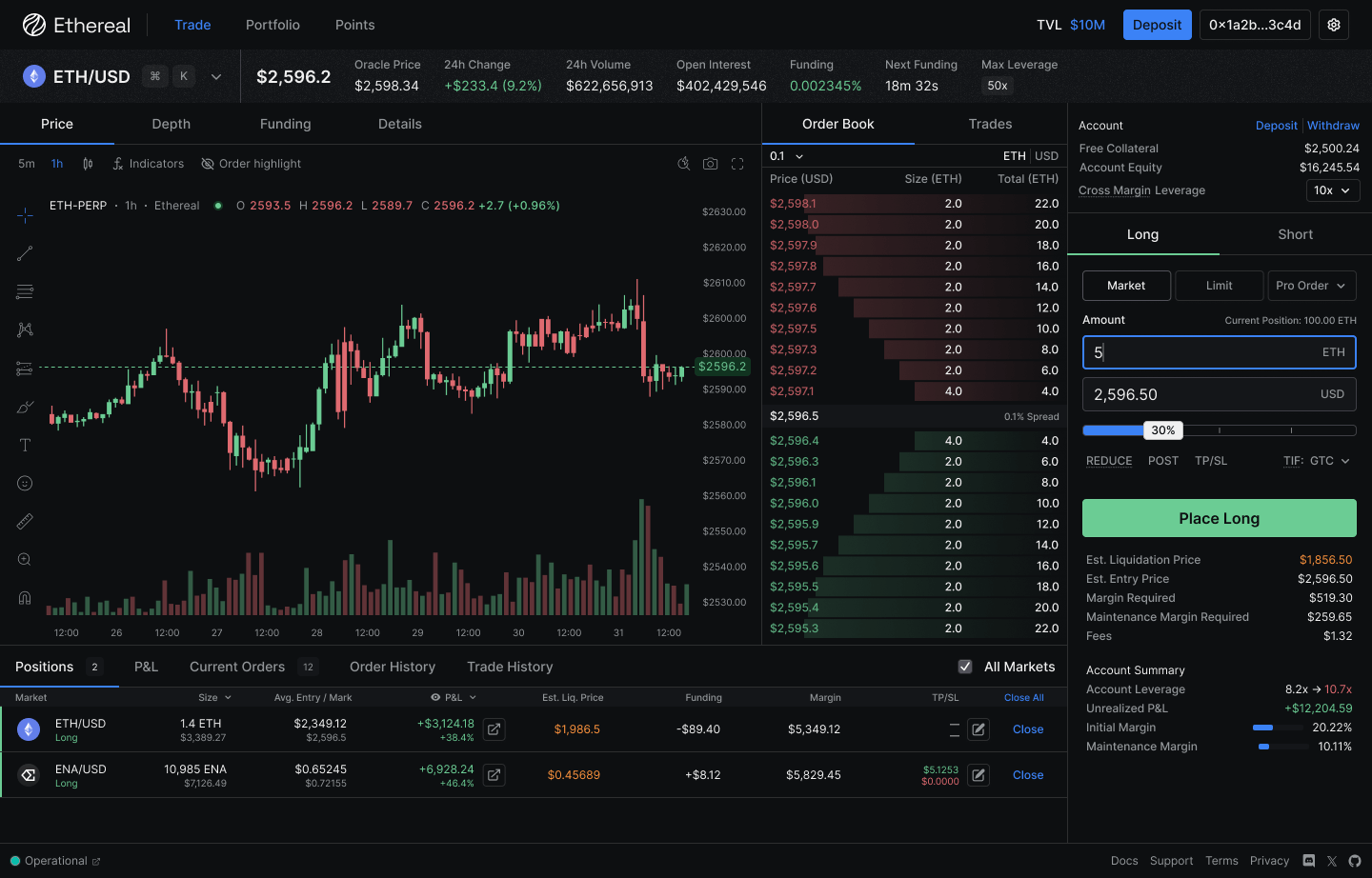Viewport: 1372px width, 878px height.
Task: Click the USD price input field
Action: pyautogui.click(x=1220, y=394)
